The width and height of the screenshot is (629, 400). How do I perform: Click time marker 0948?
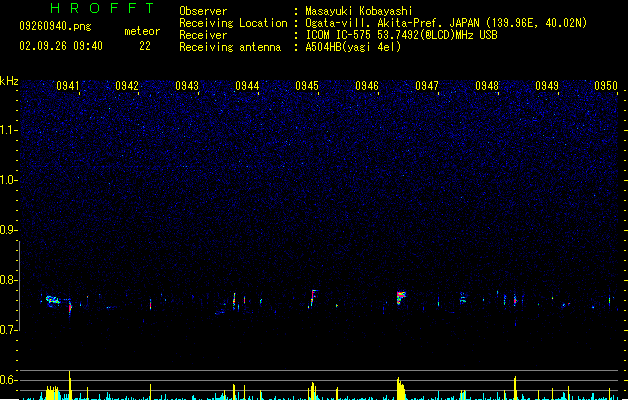[x=487, y=86]
